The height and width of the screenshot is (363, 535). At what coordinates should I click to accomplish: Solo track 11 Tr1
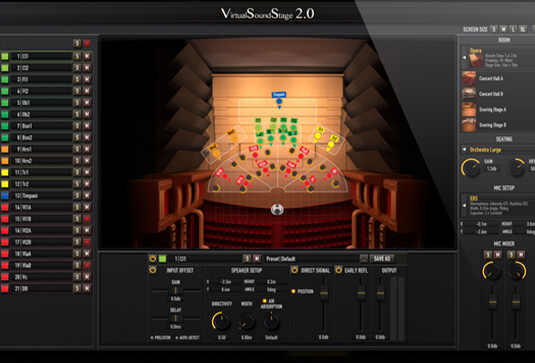[x=77, y=172]
